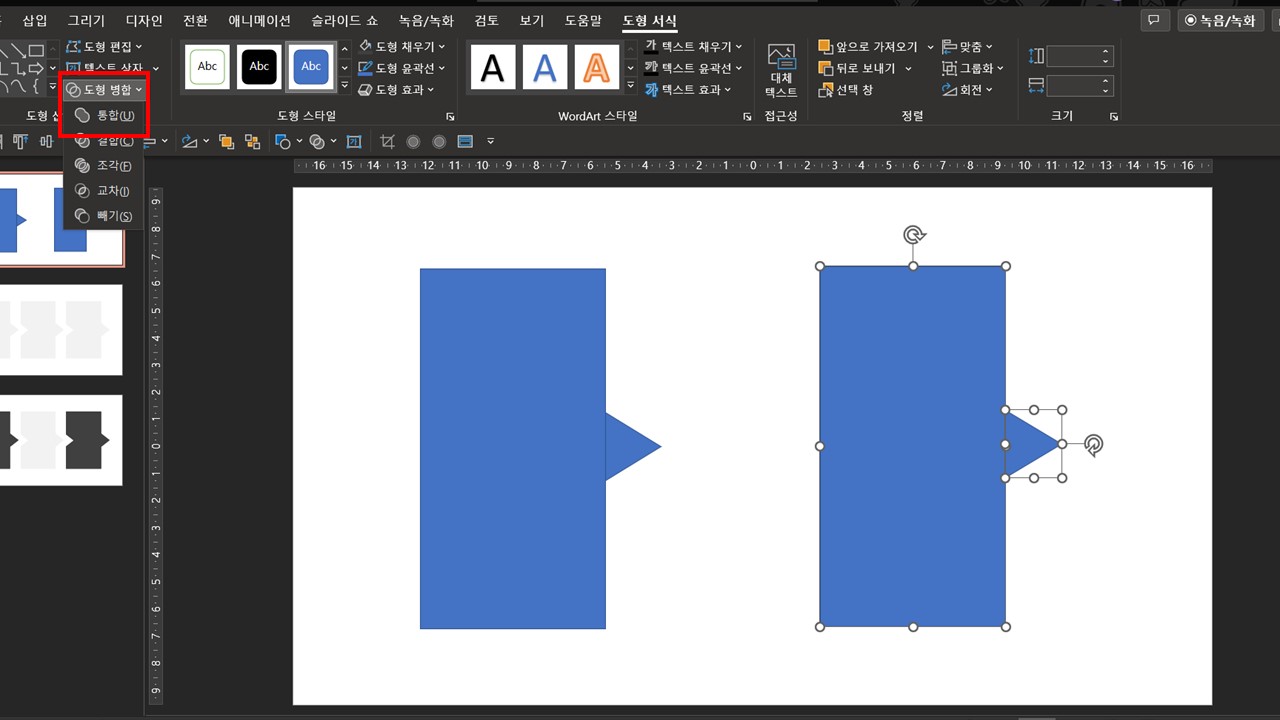Choose the Fragment (조각) merge option

click(104, 166)
